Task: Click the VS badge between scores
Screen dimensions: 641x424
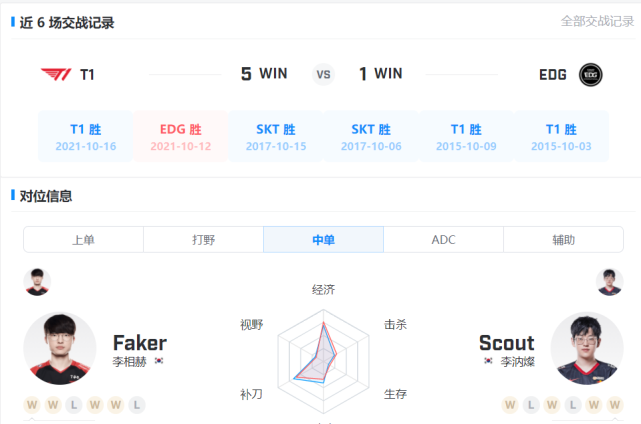Action: pyautogui.click(x=323, y=74)
